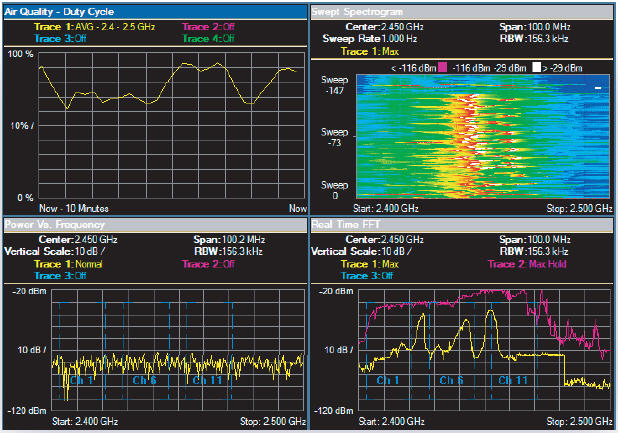Open Trace 1 Normal mode in Power Vs. Frequency
The width and height of the screenshot is (618, 433).
tap(70, 264)
